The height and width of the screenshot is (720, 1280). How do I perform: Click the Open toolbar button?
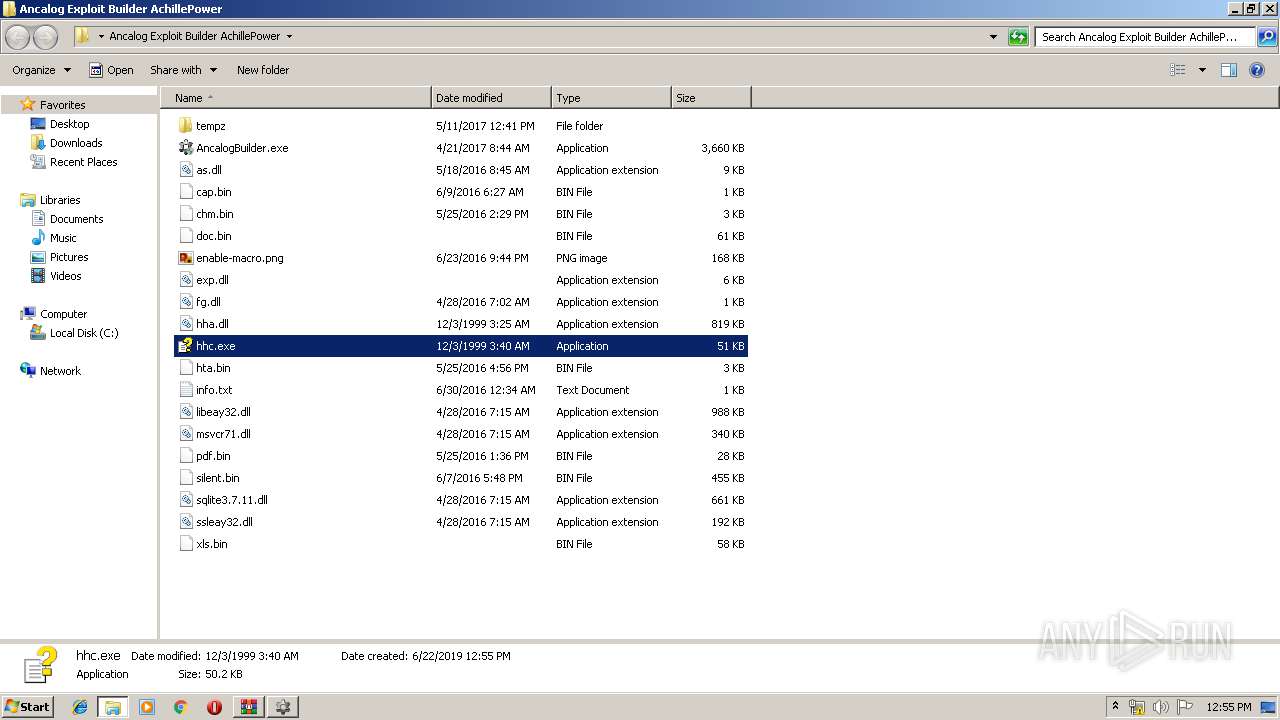tap(111, 70)
